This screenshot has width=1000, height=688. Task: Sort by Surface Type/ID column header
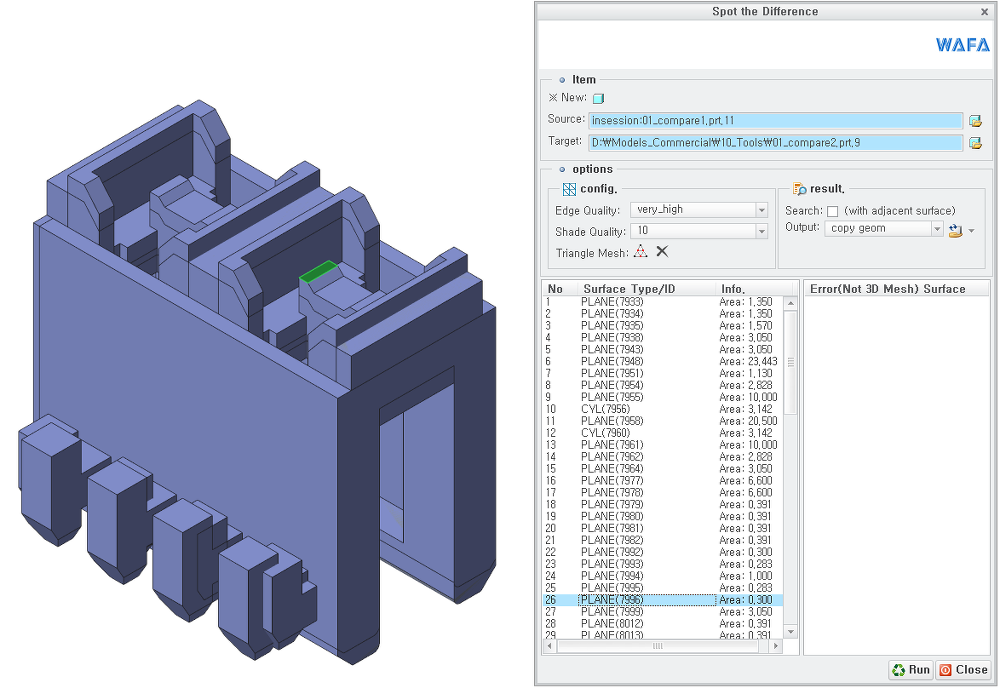click(x=629, y=289)
